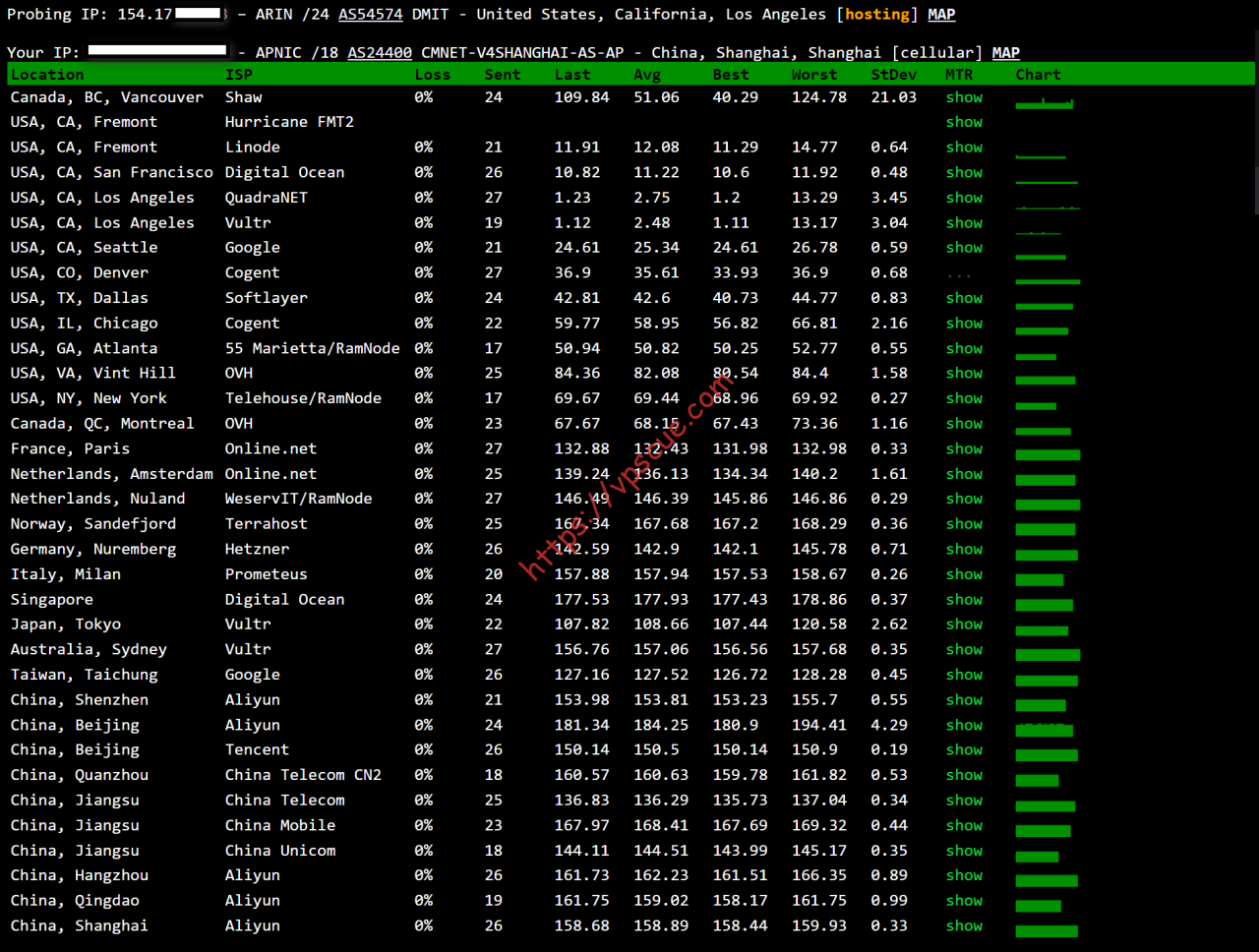Show MTR for Montreal OVH row
Screen dimensions: 1259x952
964,424
